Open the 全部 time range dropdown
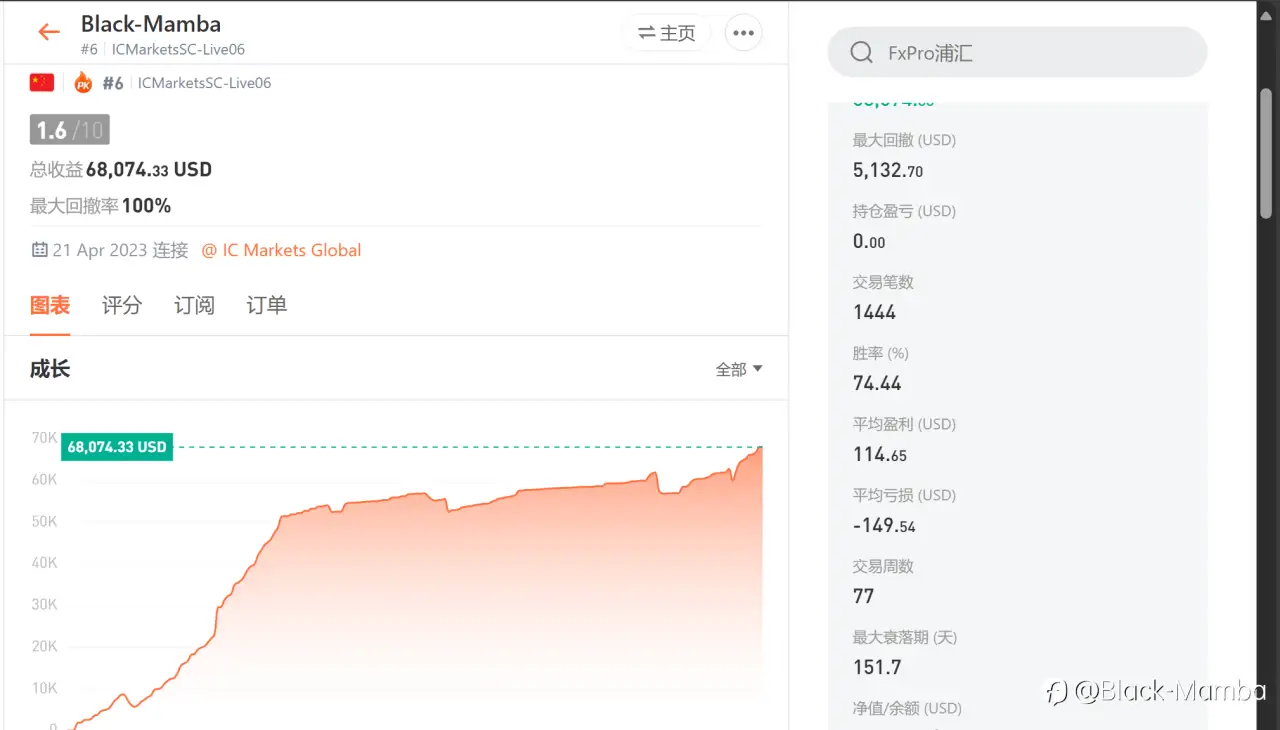Image resolution: width=1280 pixels, height=730 pixels. (x=739, y=369)
